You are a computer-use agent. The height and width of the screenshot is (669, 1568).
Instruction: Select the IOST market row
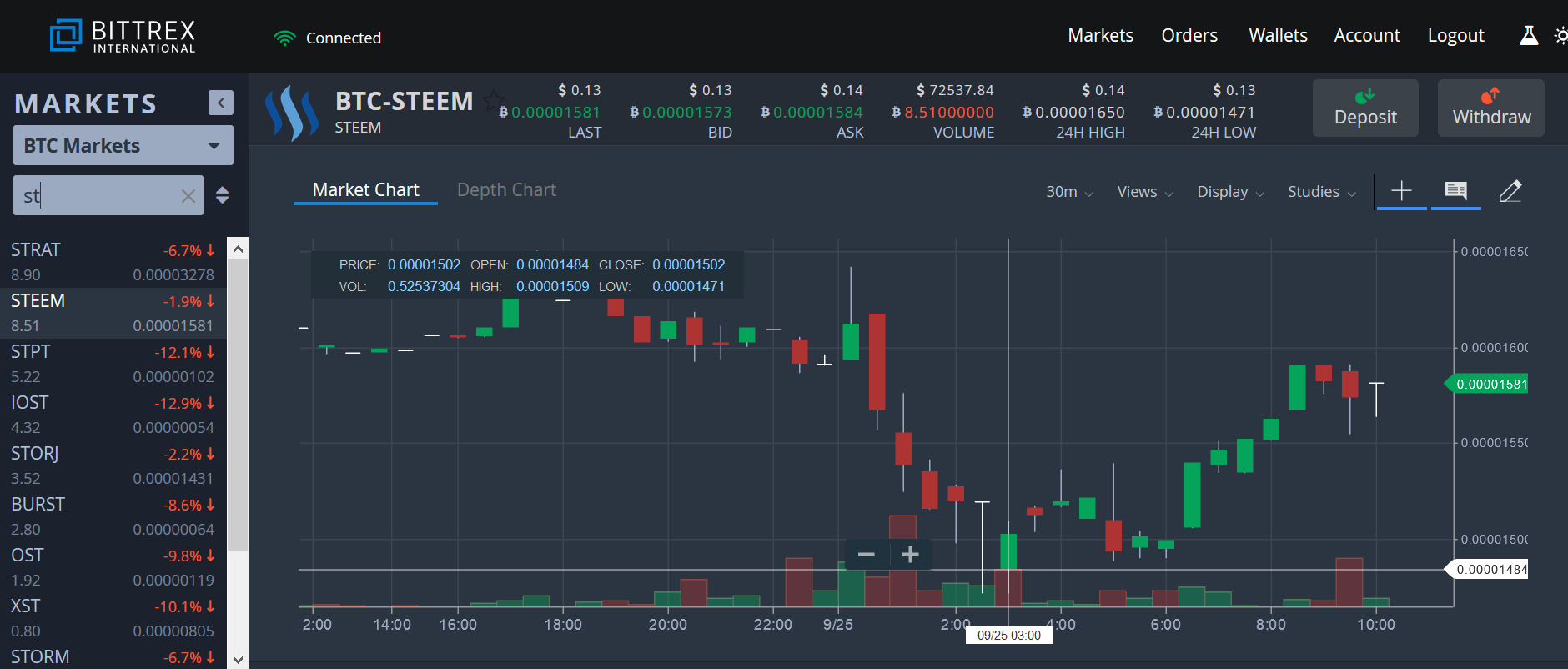coord(113,415)
